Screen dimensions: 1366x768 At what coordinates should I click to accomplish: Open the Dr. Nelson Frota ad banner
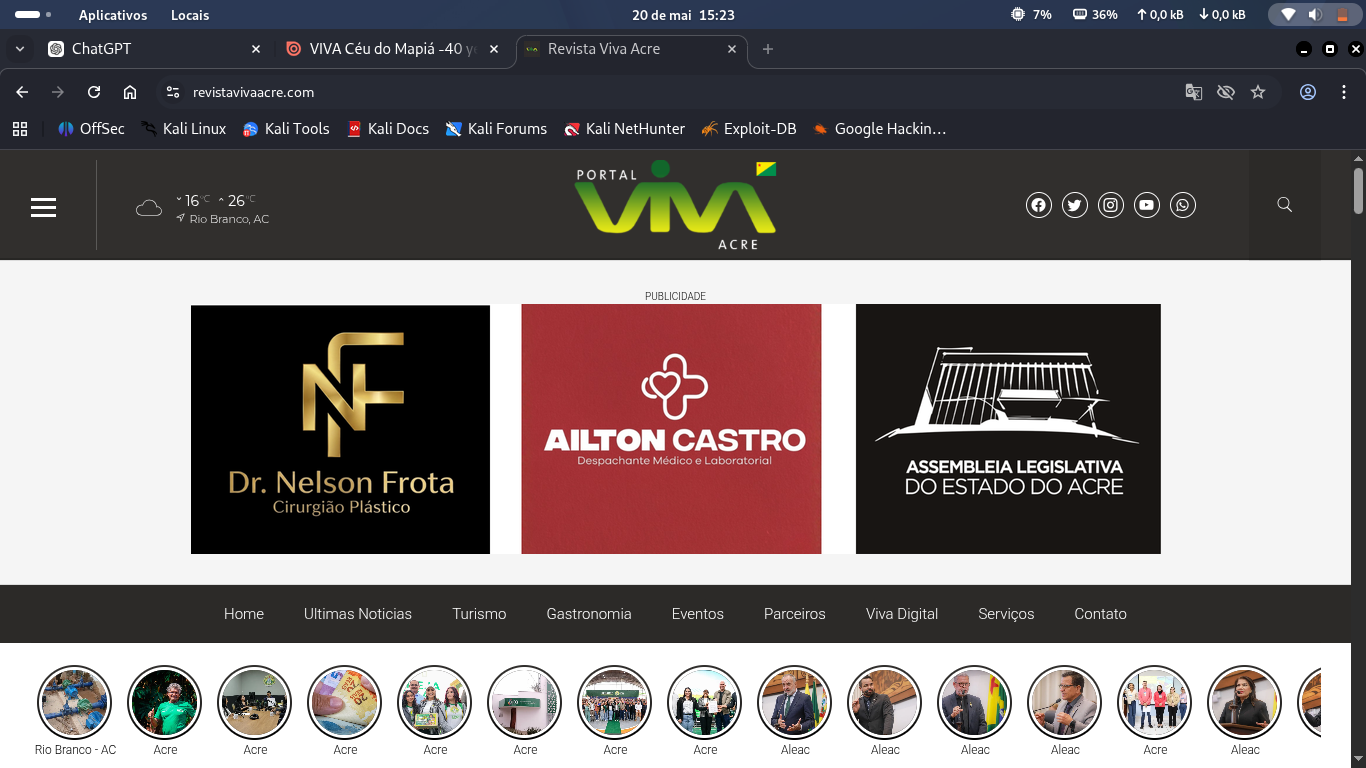(x=340, y=429)
